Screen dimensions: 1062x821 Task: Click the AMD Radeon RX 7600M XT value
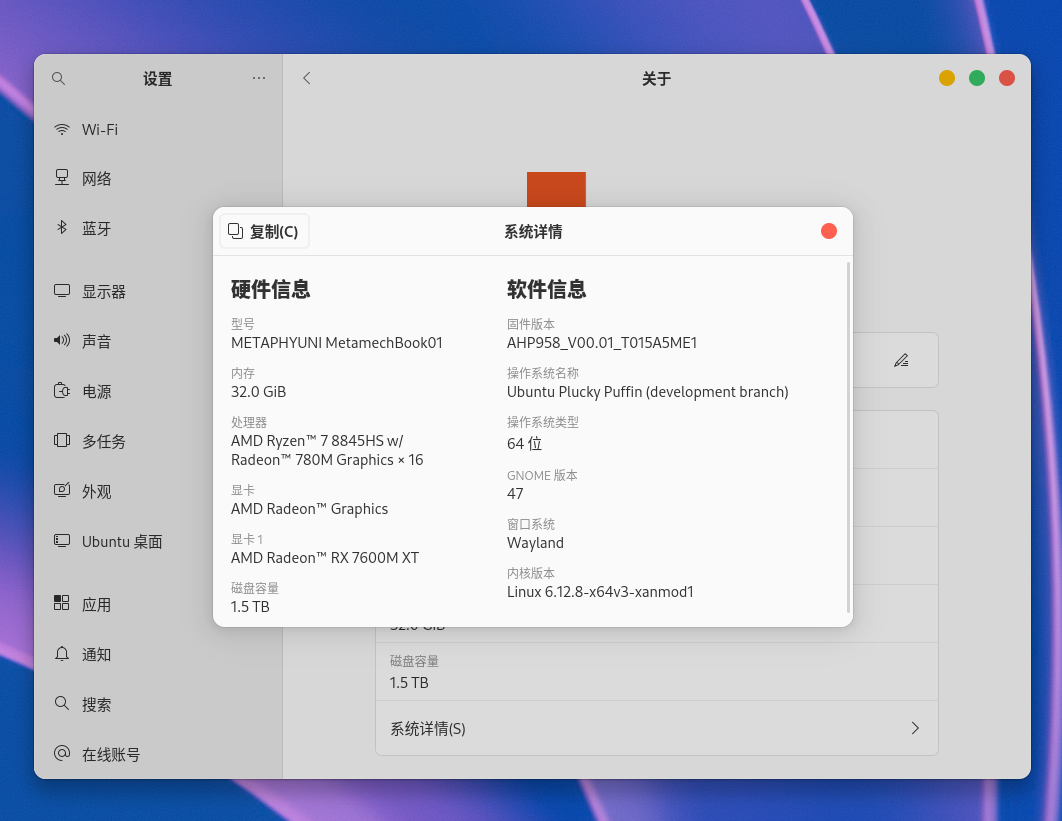coord(325,557)
